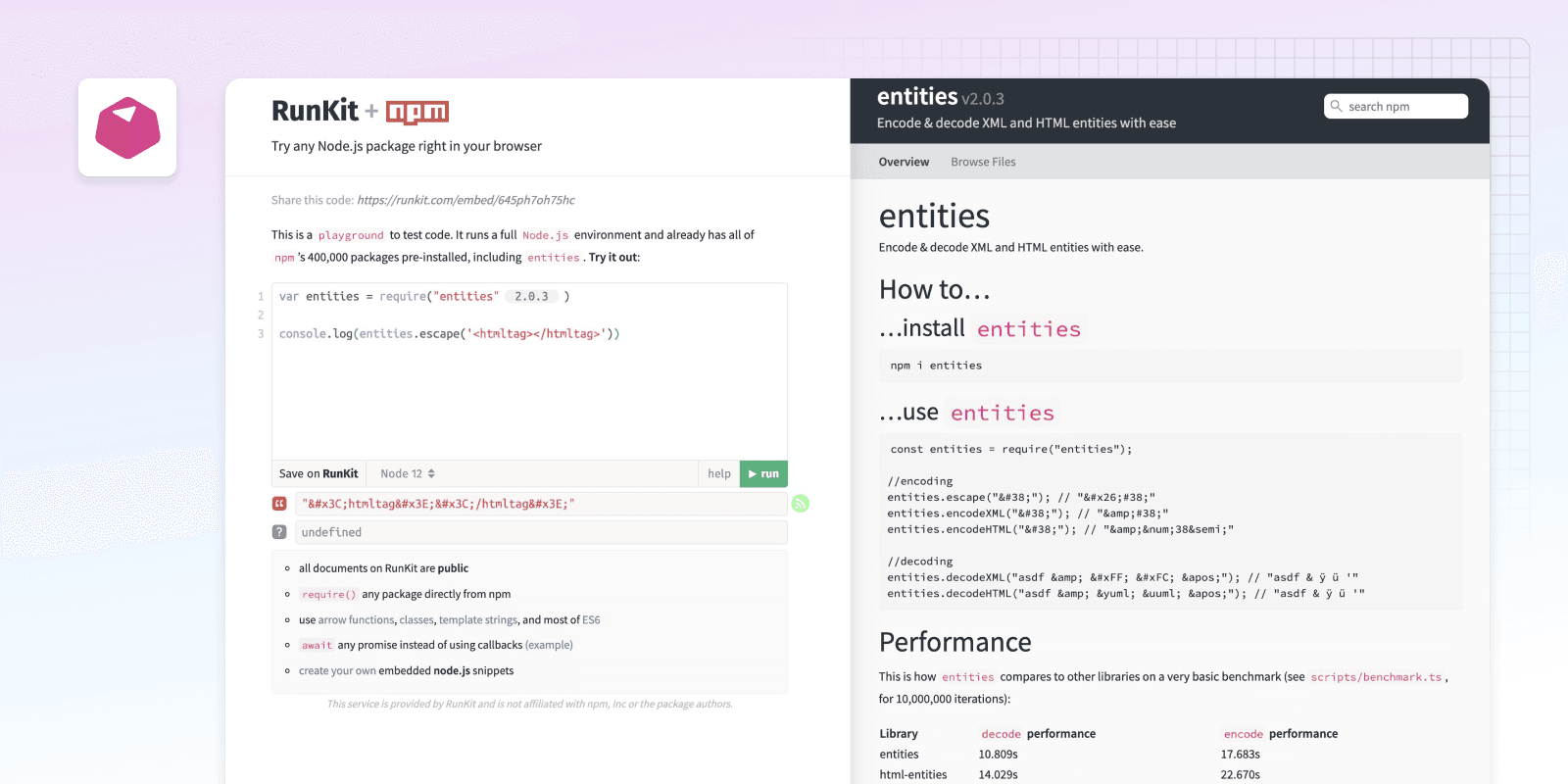Click the 'Performance' heading
This screenshot has height=784, width=1568.
click(955, 642)
